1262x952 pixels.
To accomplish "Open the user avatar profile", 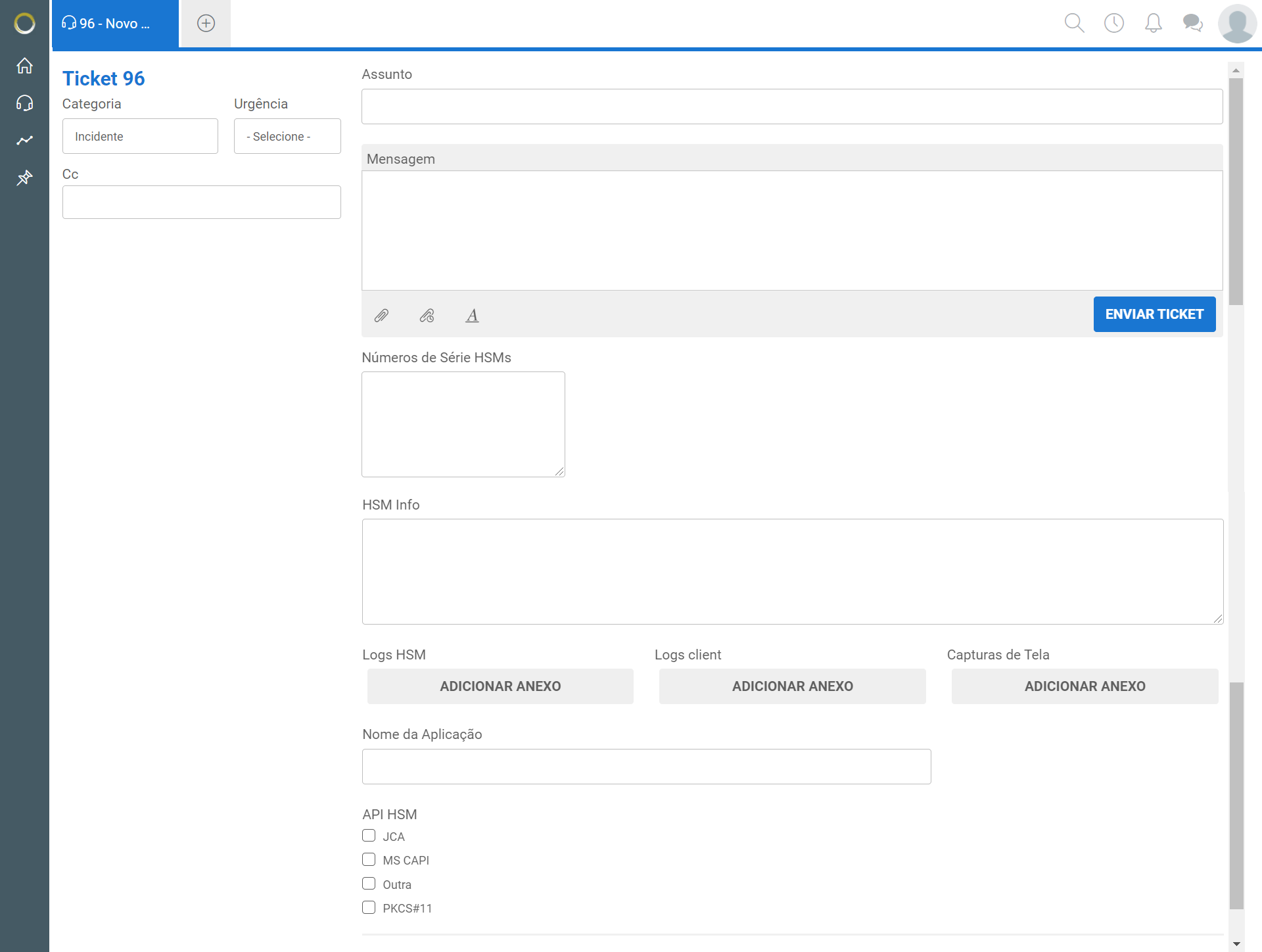I will [x=1237, y=24].
